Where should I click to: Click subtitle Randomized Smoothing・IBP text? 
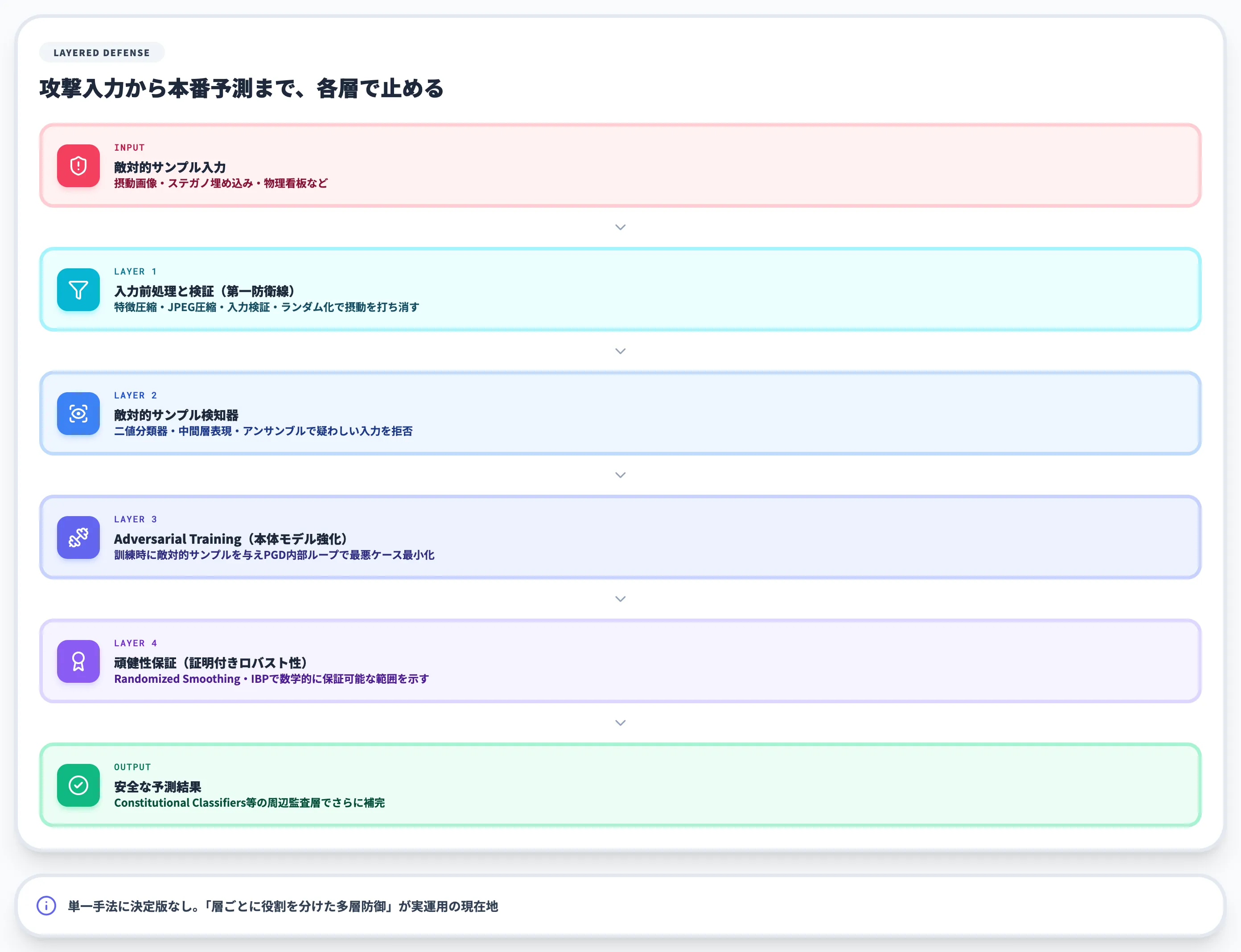(271, 679)
